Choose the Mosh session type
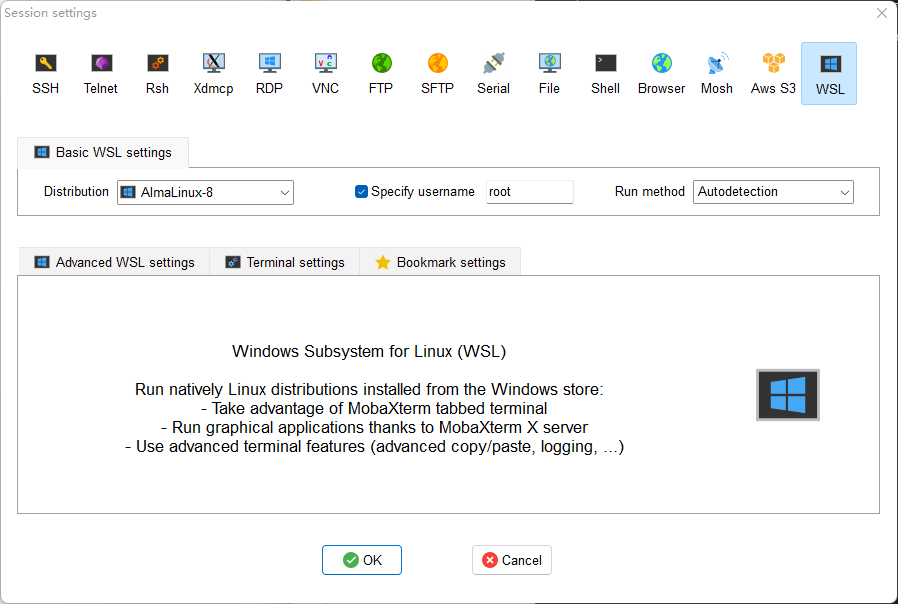This screenshot has height=604, width=898. (717, 73)
